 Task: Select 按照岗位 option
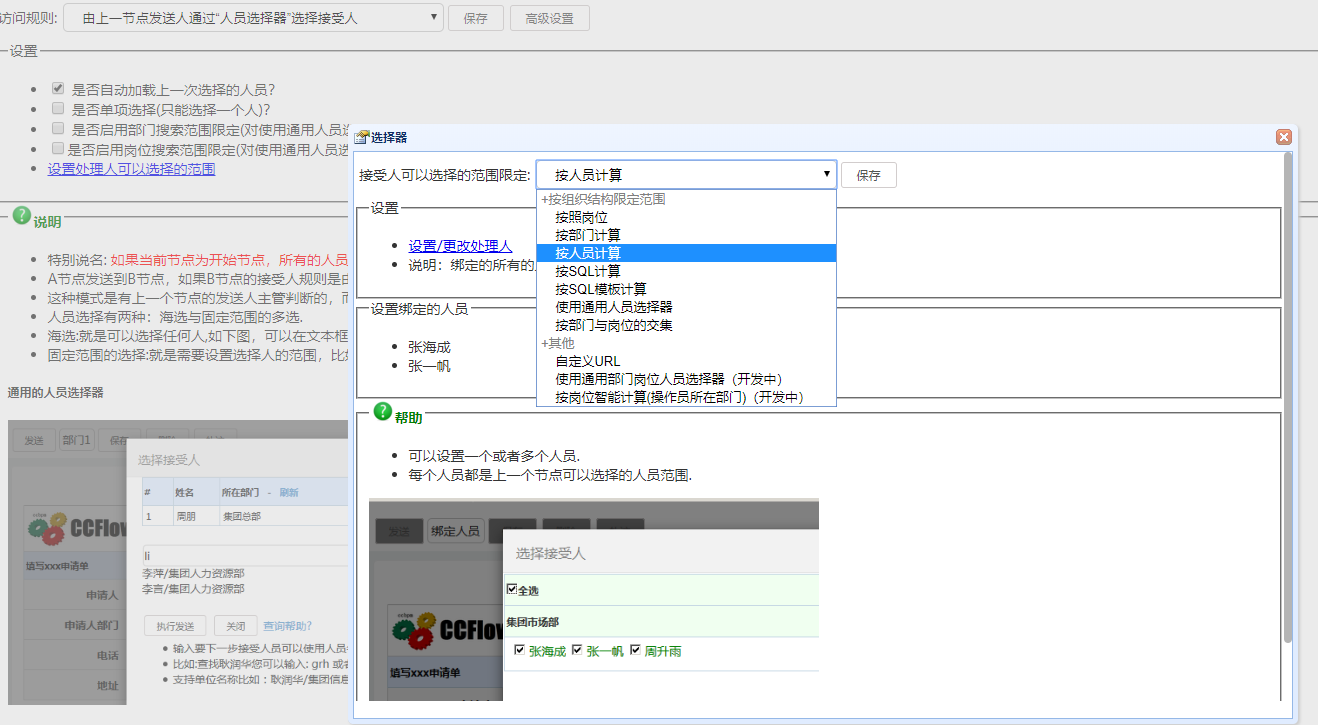coord(686,217)
